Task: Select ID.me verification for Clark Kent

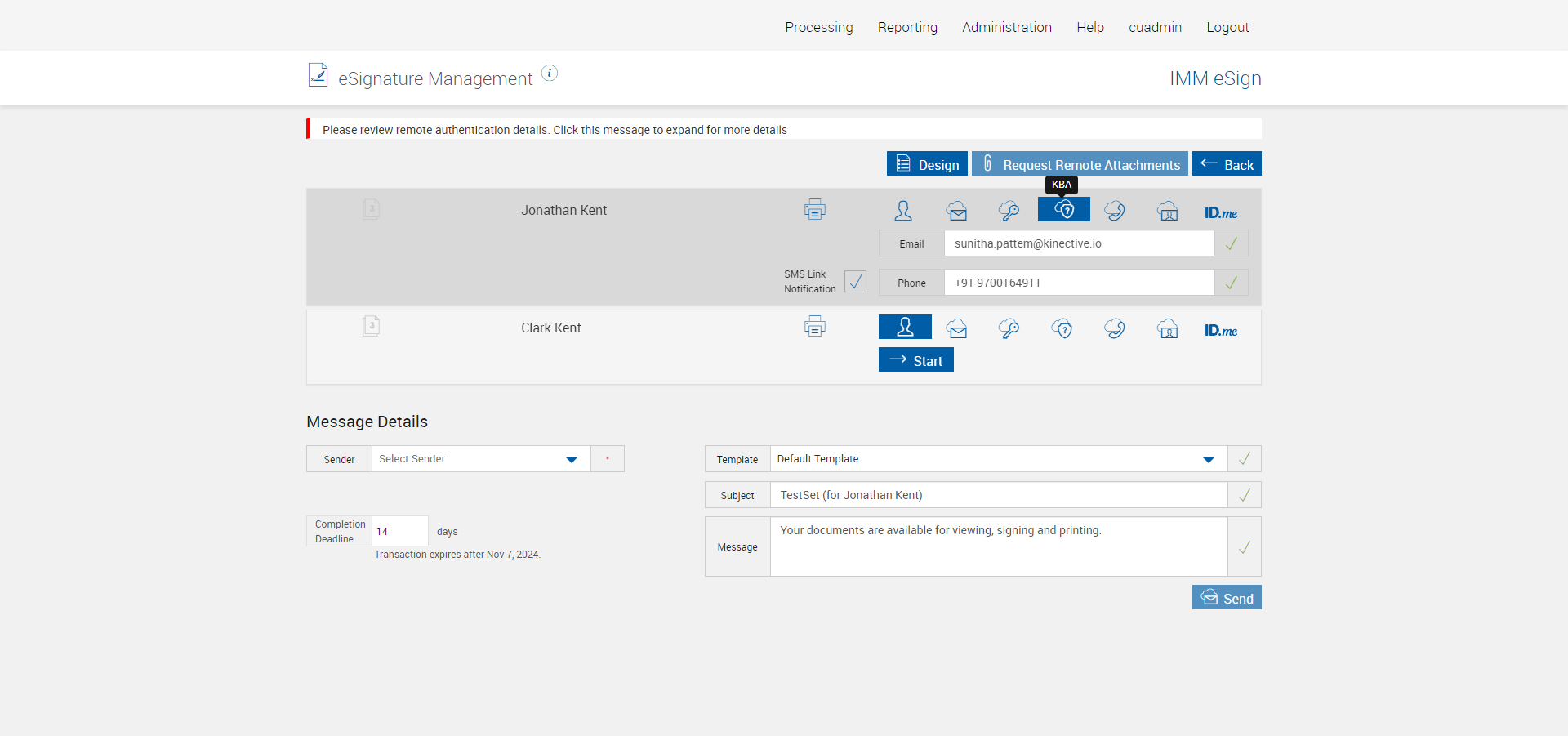Action: 1220,330
